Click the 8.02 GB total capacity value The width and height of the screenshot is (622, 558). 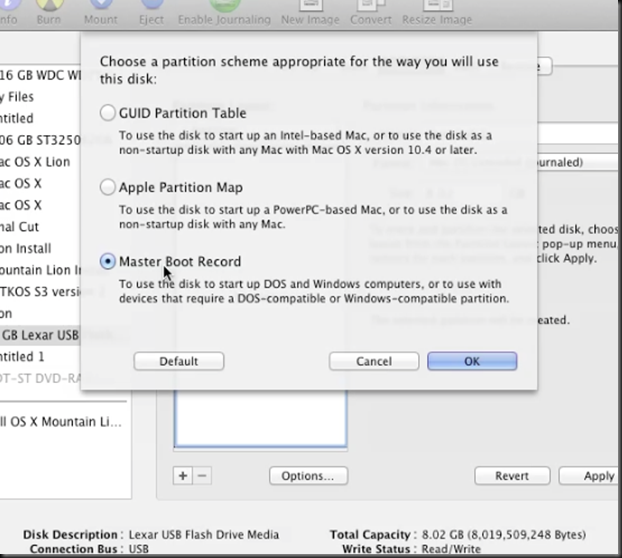pyautogui.click(x=504, y=535)
